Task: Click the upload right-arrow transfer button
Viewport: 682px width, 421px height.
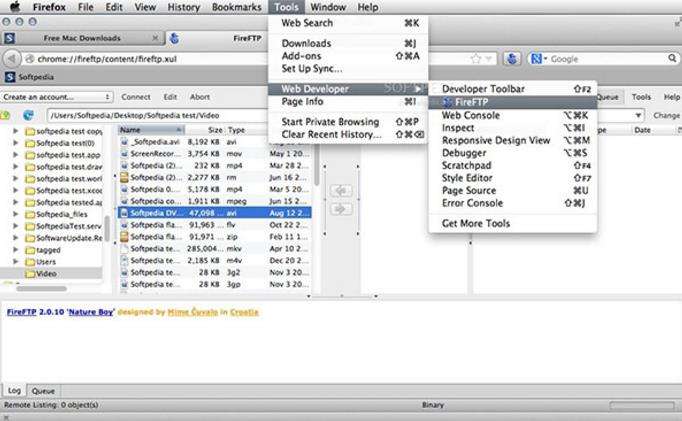Action: (x=341, y=209)
